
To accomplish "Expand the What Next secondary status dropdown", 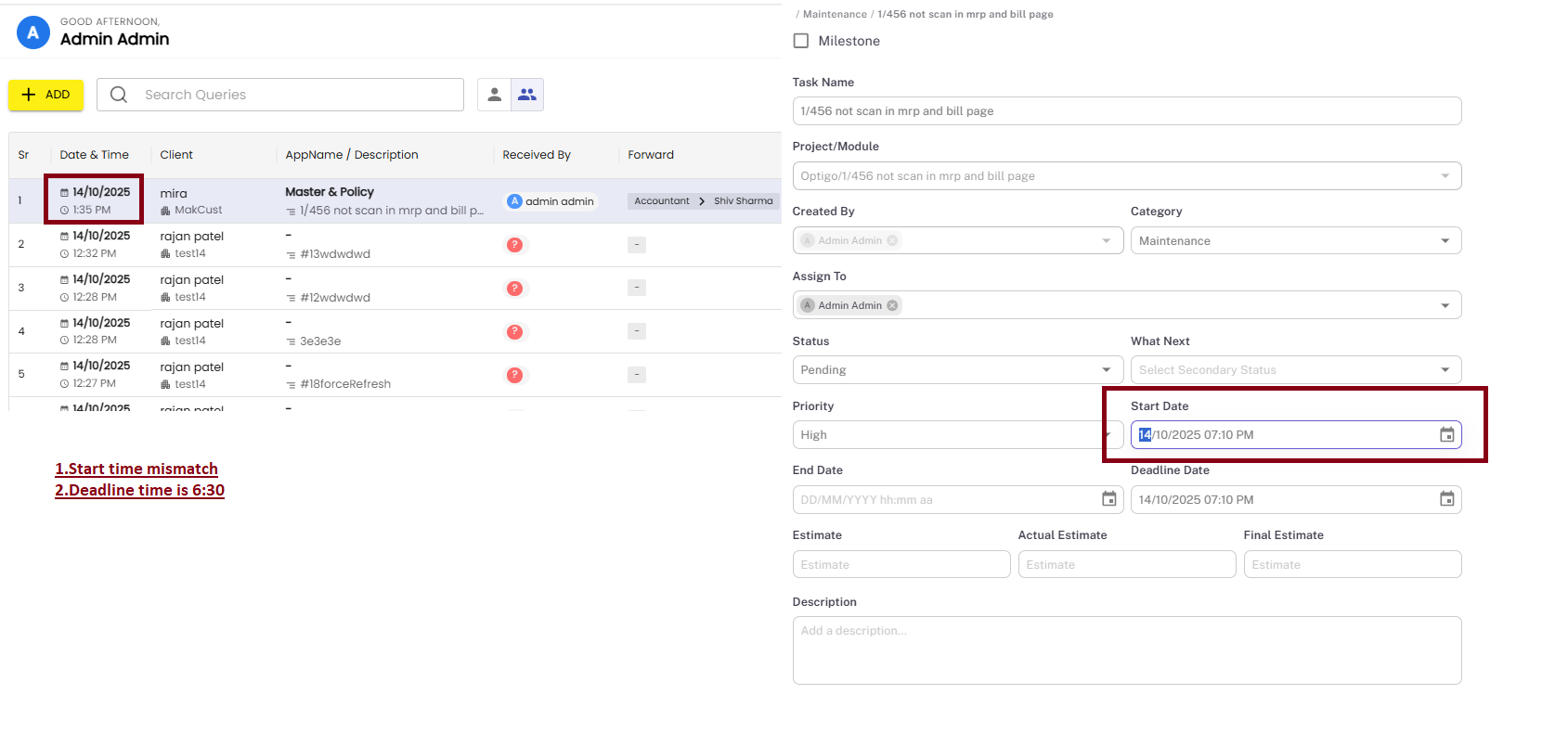I will (1295, 370).
